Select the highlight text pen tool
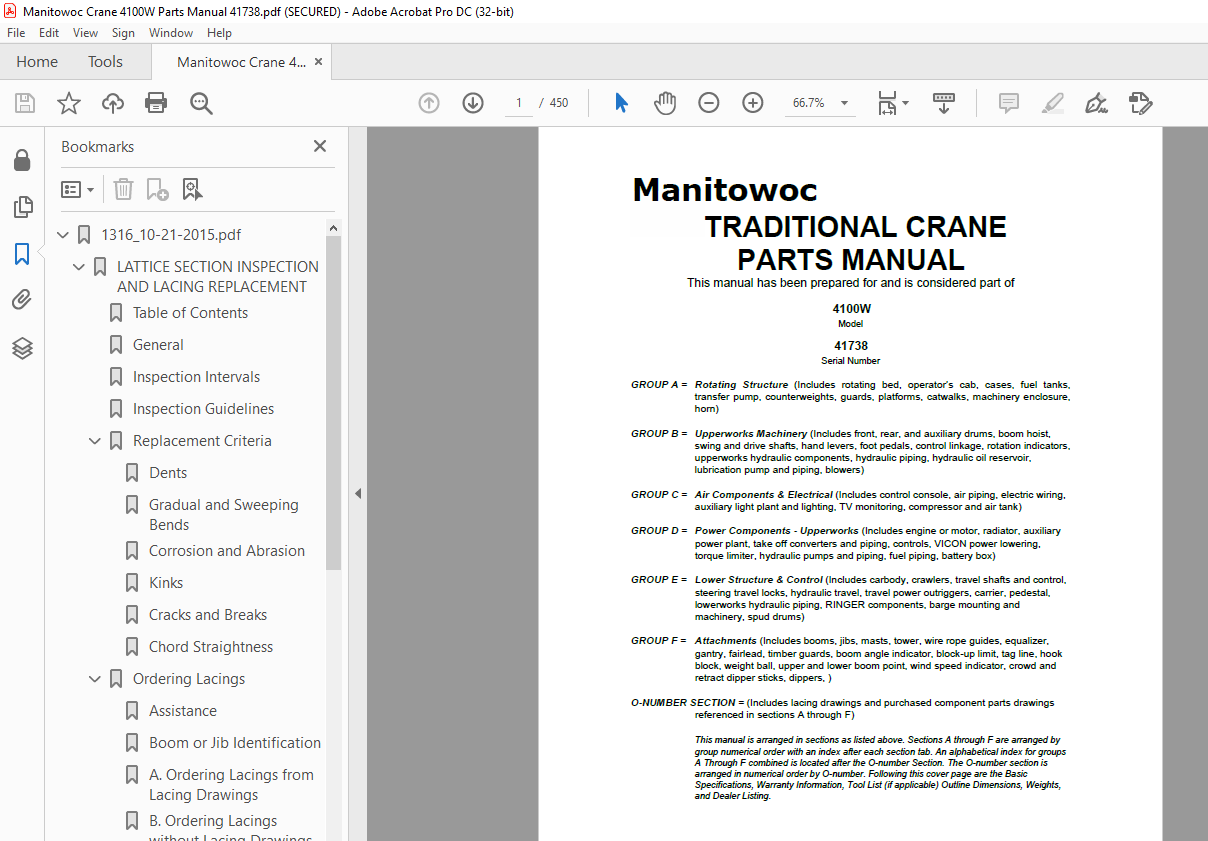The width and height of the screenshot is (1208, 841). (1053, 103)
